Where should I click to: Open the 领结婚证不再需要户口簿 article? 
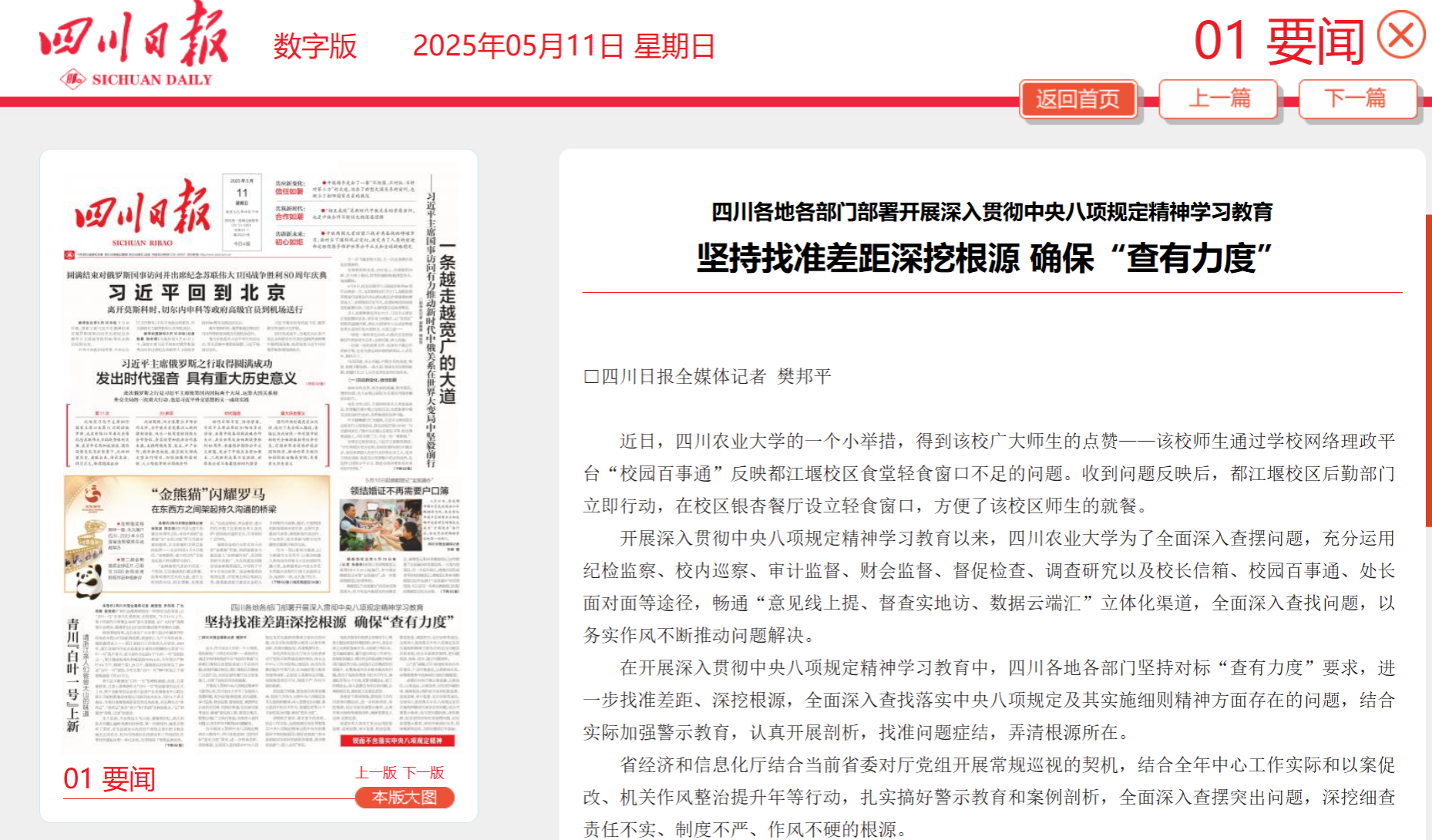pos(399,490)
